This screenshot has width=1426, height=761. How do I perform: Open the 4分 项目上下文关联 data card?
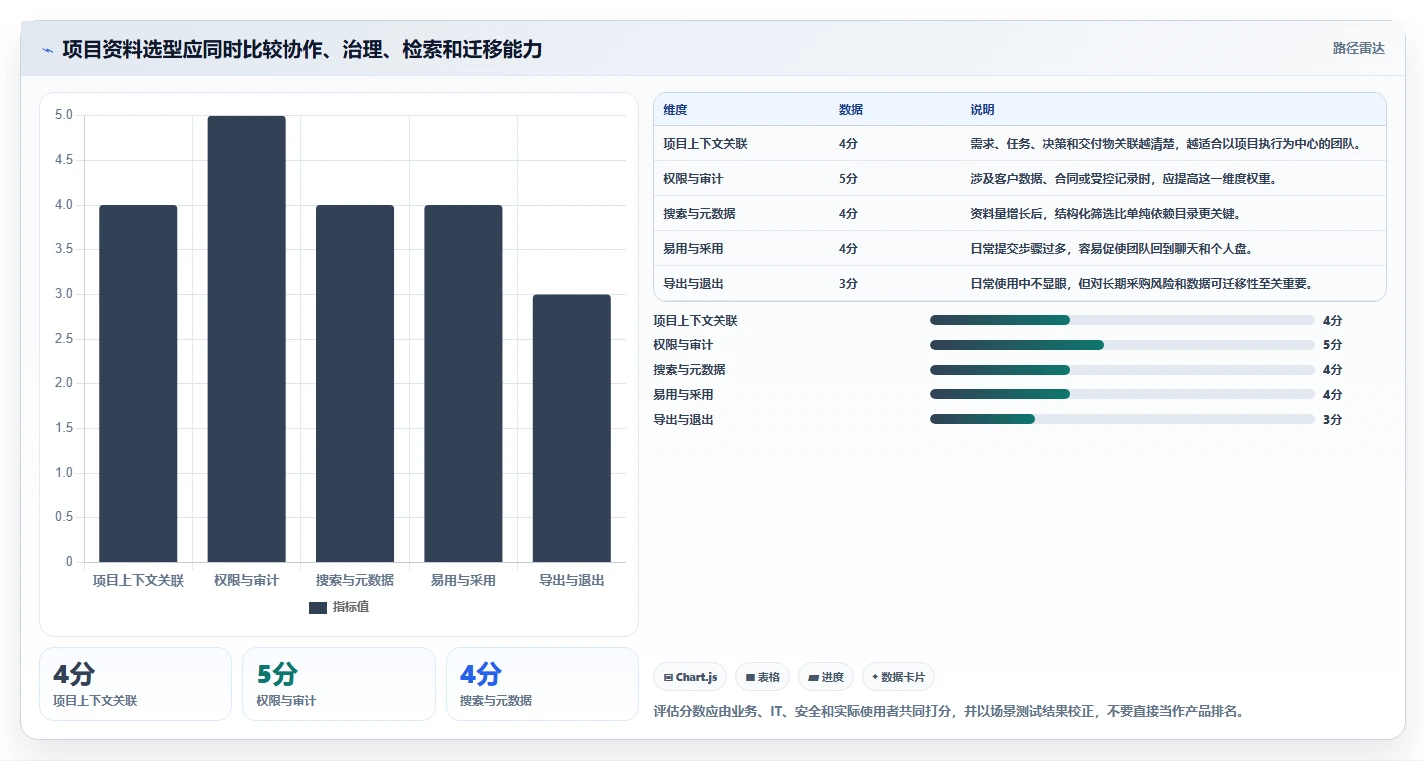pos(135,684)
